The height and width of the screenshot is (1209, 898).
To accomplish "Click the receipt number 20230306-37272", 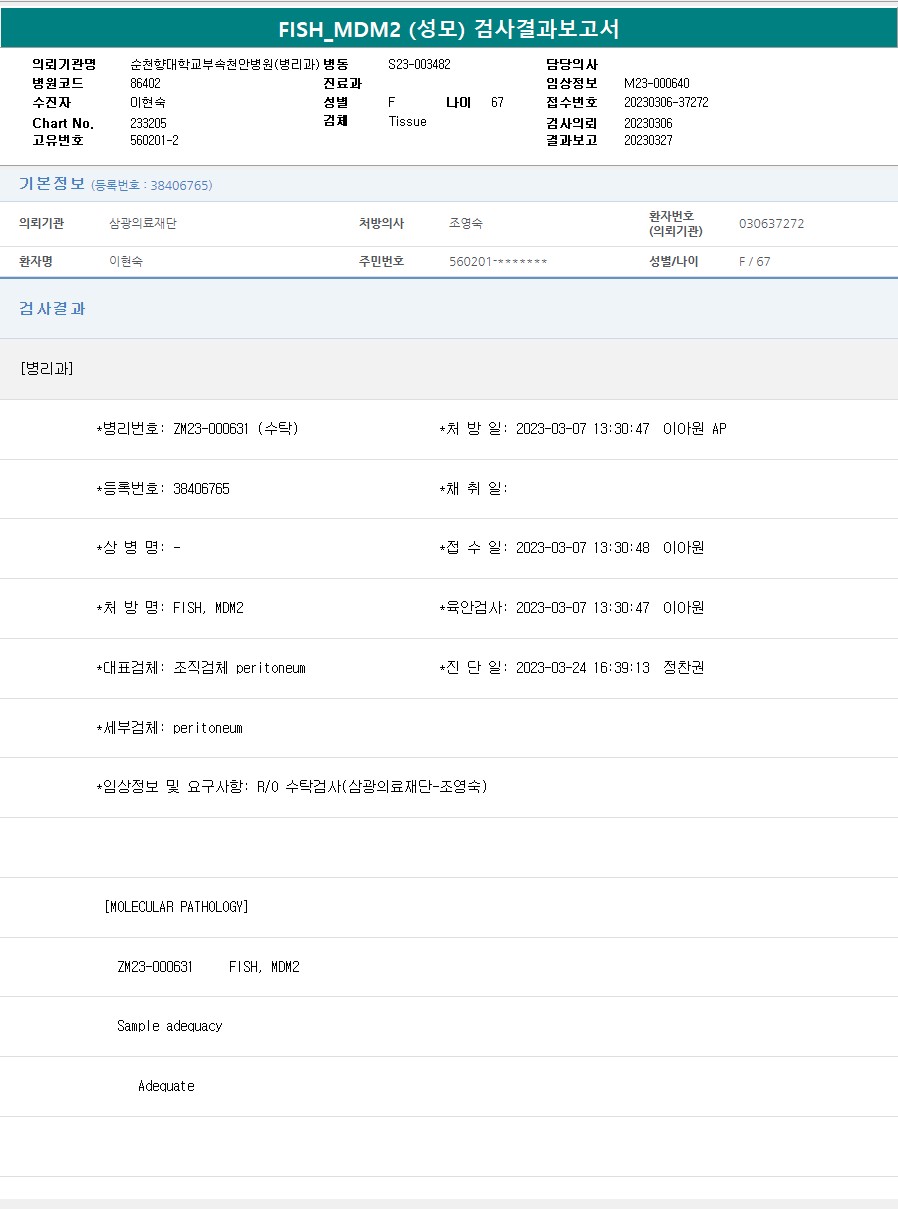I will pyautogui.click(x=666, y=103).
